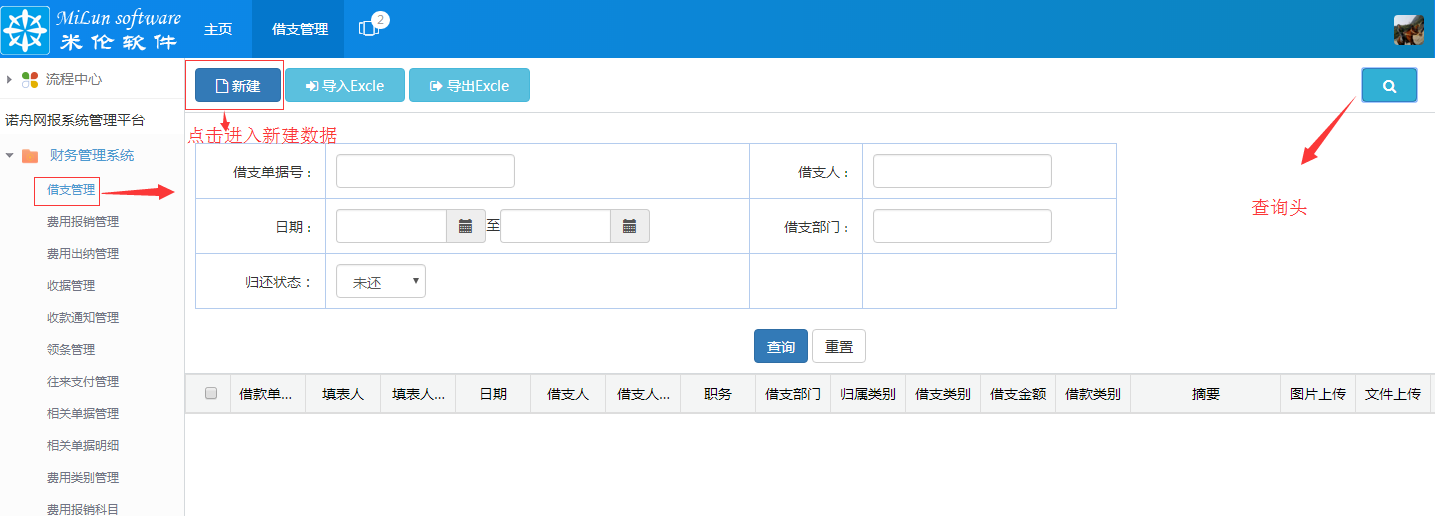The image size is (1435, 516).
Task: Focus the 借支部门 text field
Action: click(x=961, y=226)
